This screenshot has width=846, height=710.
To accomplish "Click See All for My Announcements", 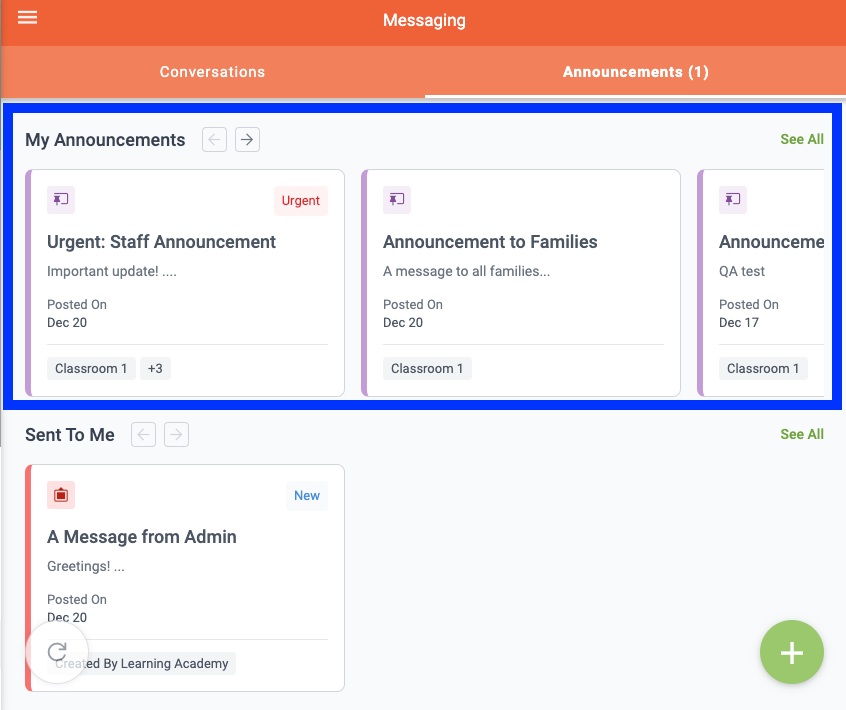I will [801, 140].
